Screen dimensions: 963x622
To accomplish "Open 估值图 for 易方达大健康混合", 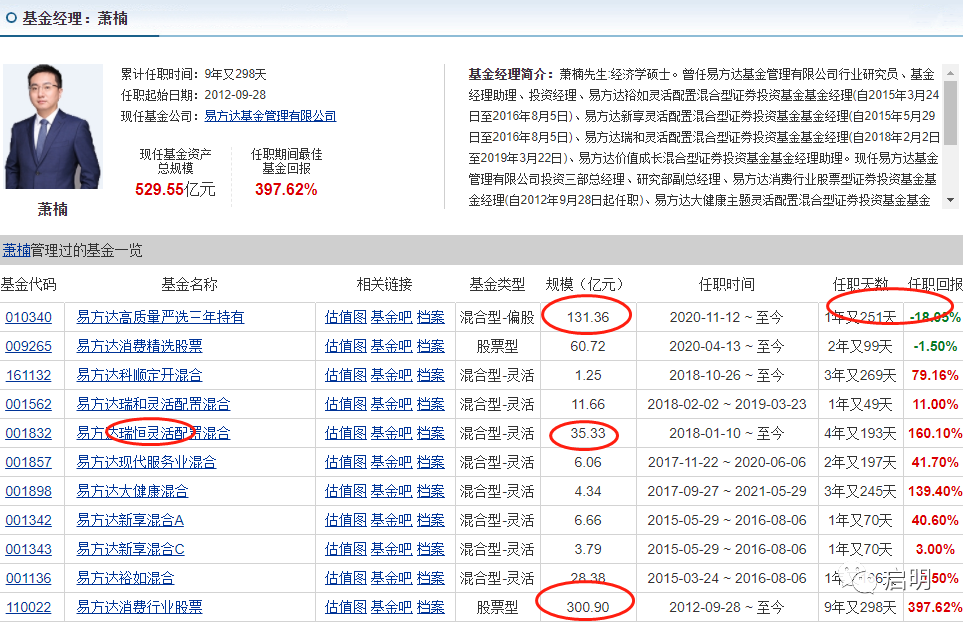I will [x=346, y=491].
